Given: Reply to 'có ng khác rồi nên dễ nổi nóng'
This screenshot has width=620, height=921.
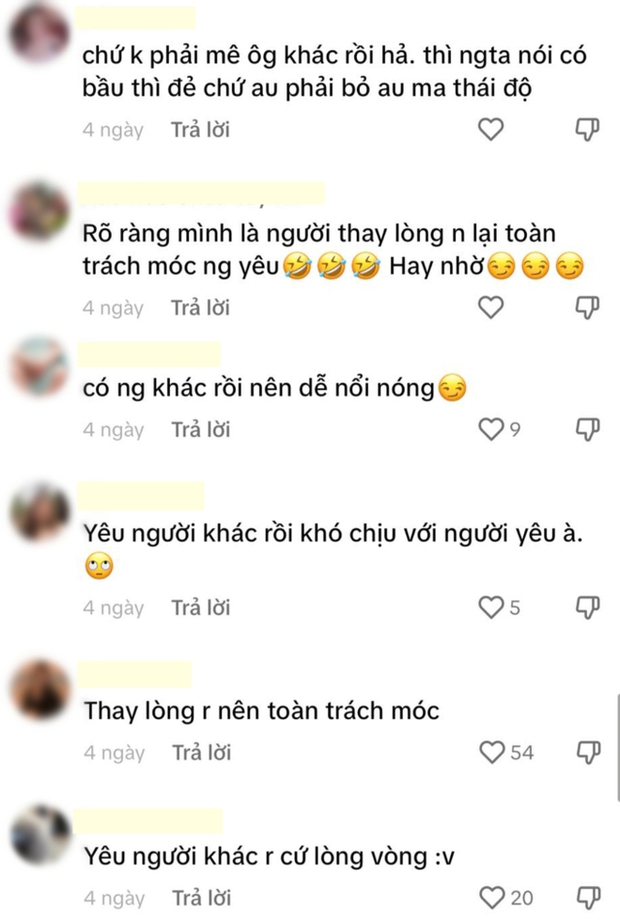Looking at the screenshot, I should 201,429.
